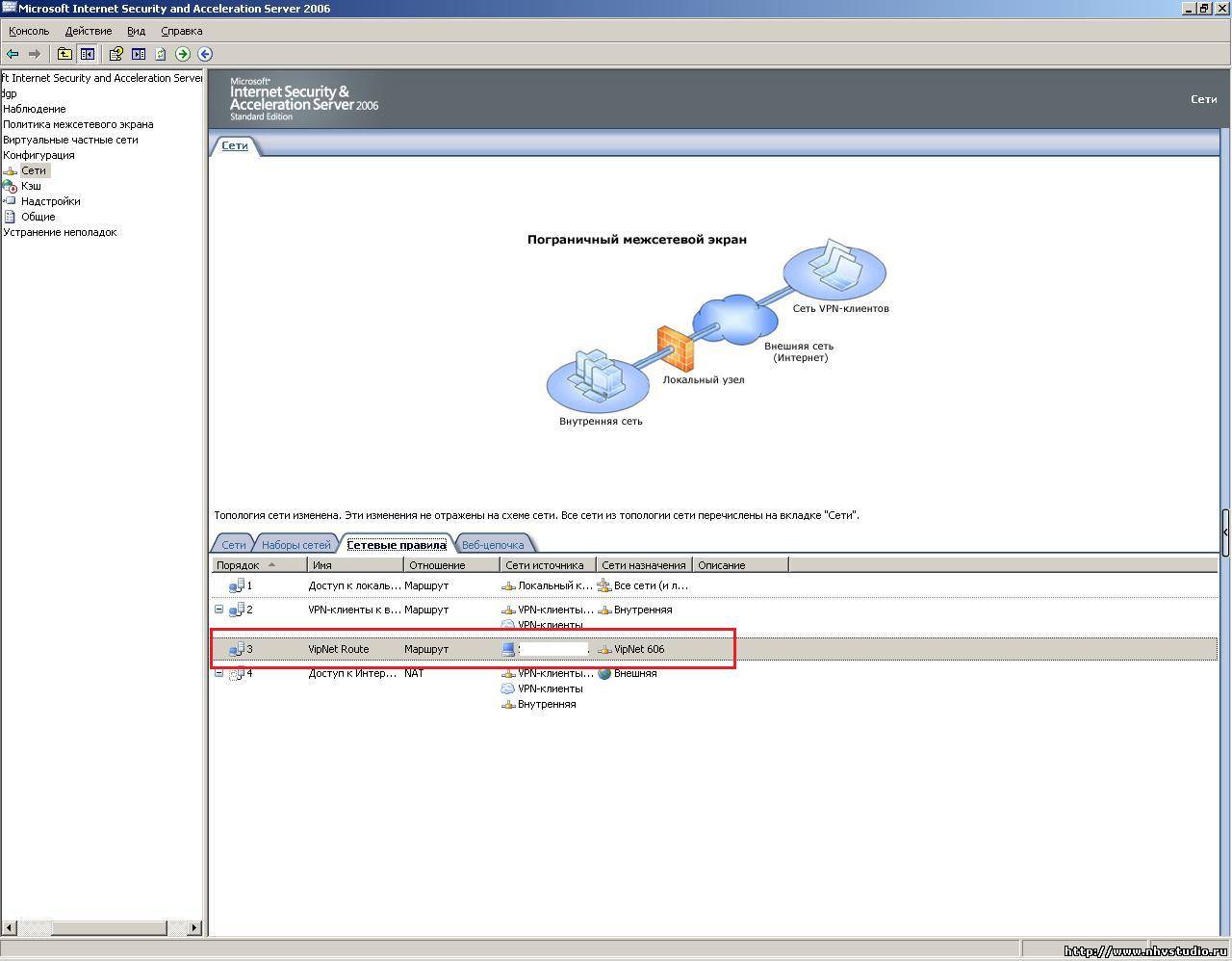Click the Внешняя сеть cloud diagram icon
Screen dimensions: 1232x961
[735, 320]
